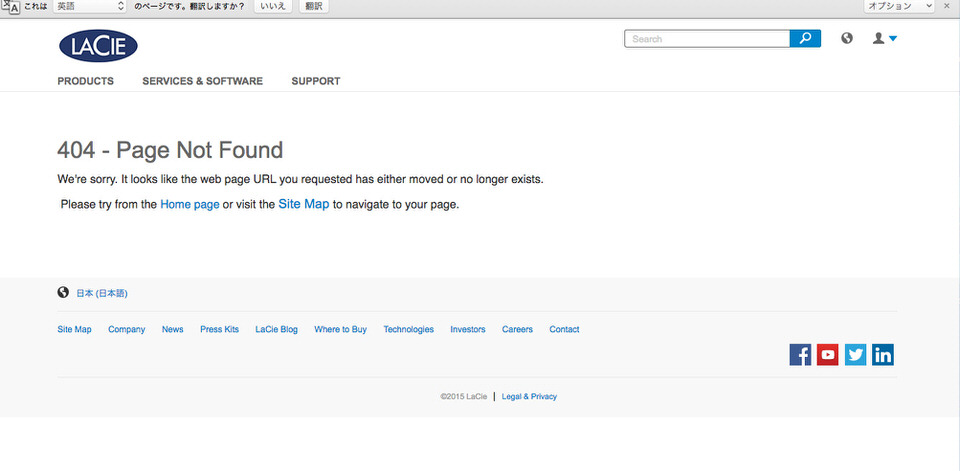Click the いいえ button in translate bar
This screenshot has height=471, width=960.
click(272, 6)
